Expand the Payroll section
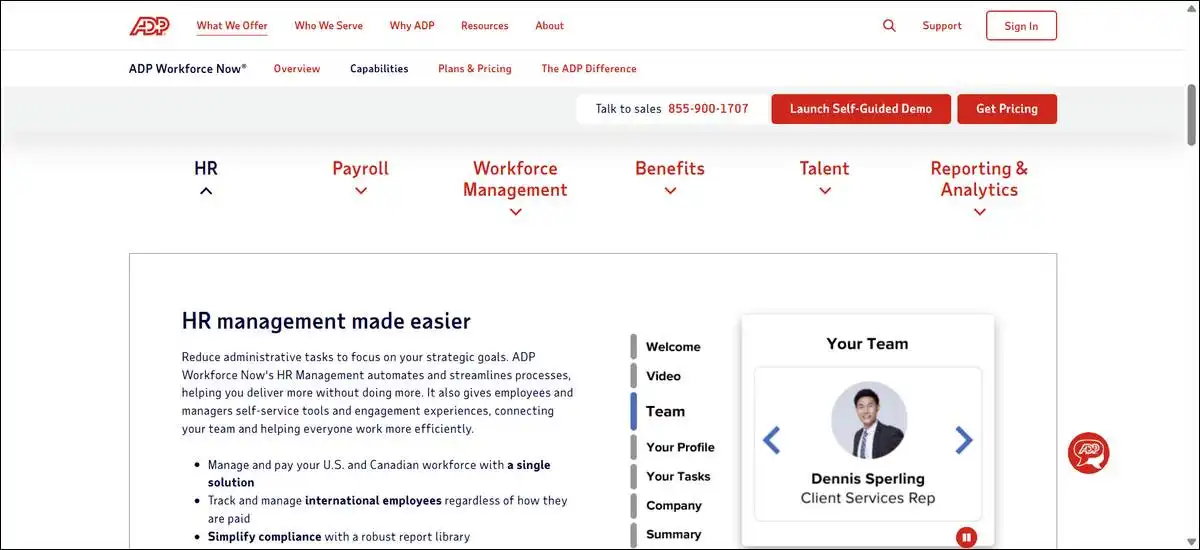The width and height of the screenshot is (1200, 550). pyautogui.click(x=360, y=178)
